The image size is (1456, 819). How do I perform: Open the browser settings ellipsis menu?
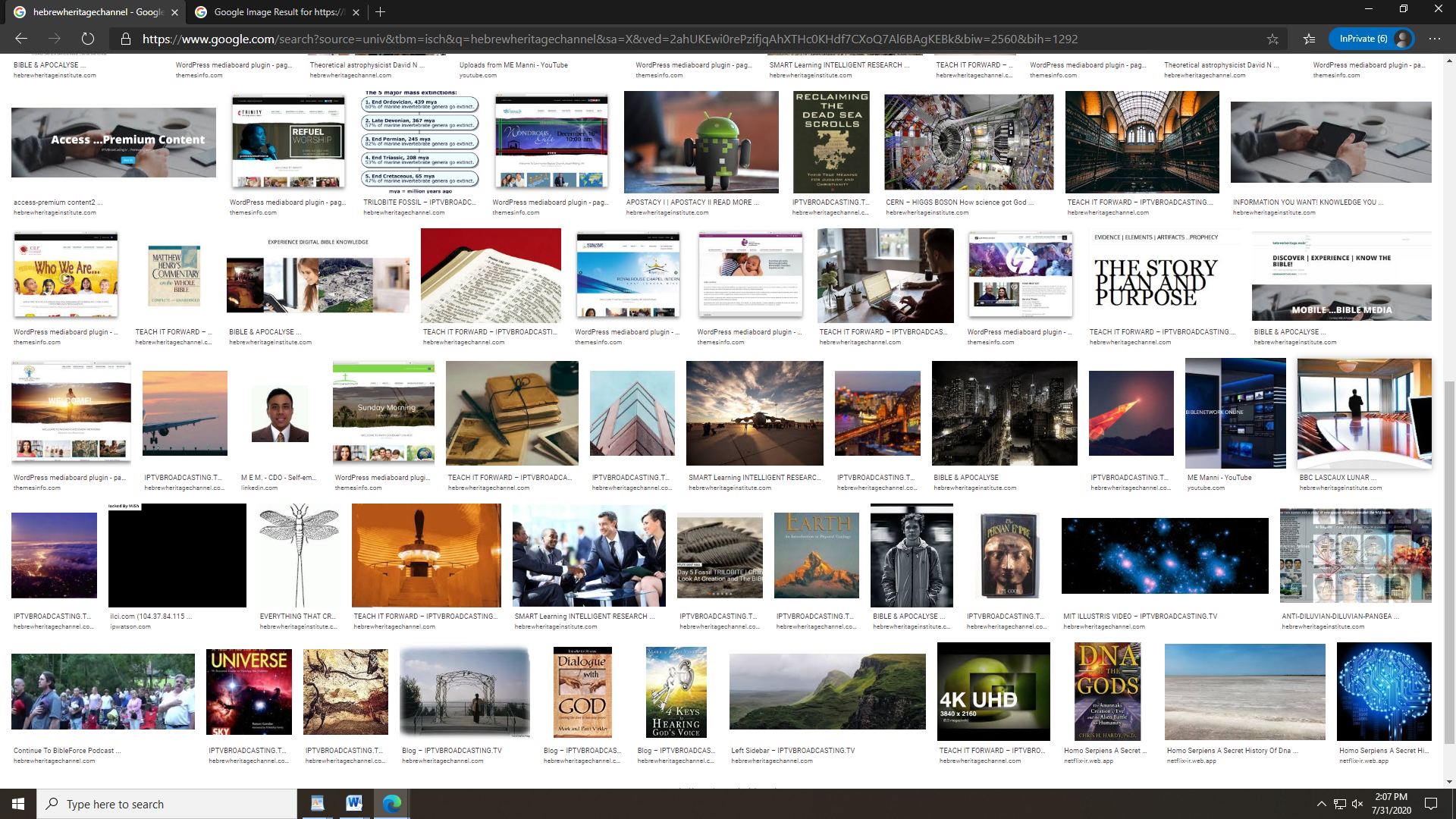(x=1434, y=39)
